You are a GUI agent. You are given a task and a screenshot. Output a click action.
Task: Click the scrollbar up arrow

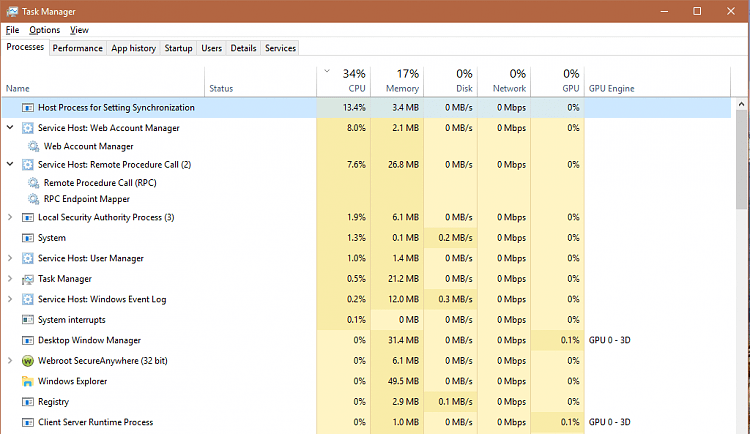[x=741, y=104]
